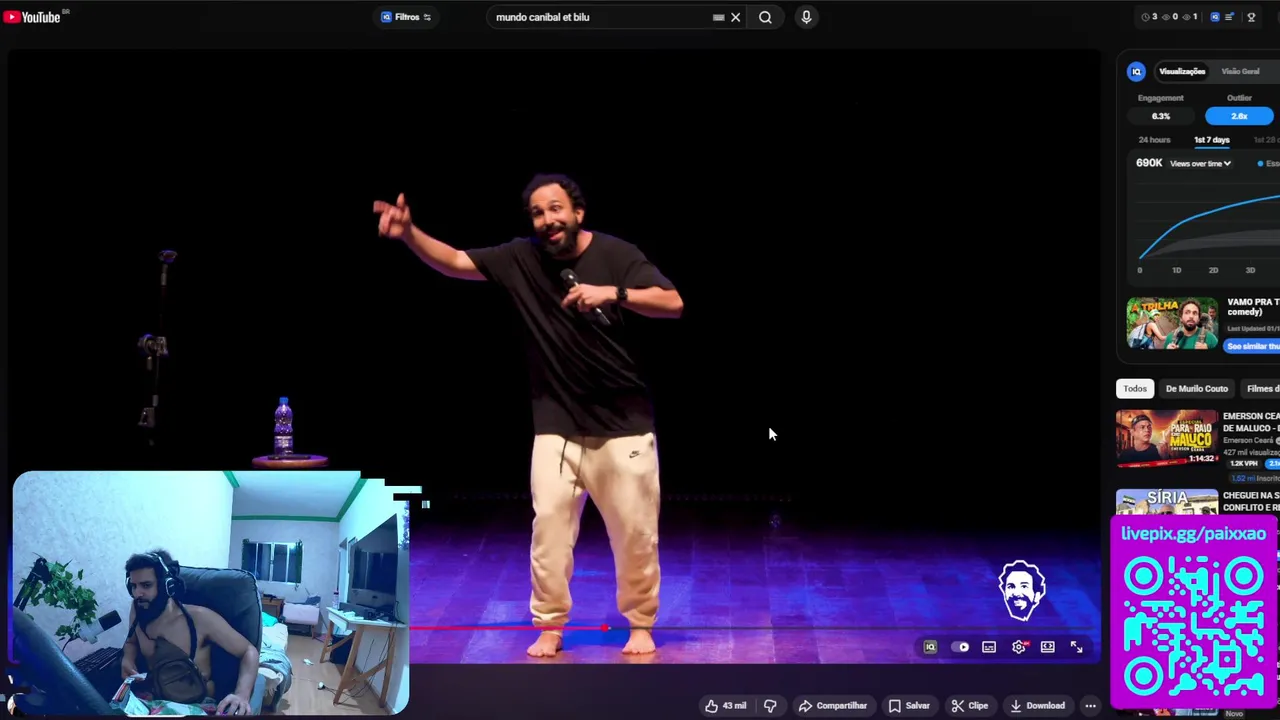Switch to theater mode
The image size is (1280, 720).
pos(1047,647)
